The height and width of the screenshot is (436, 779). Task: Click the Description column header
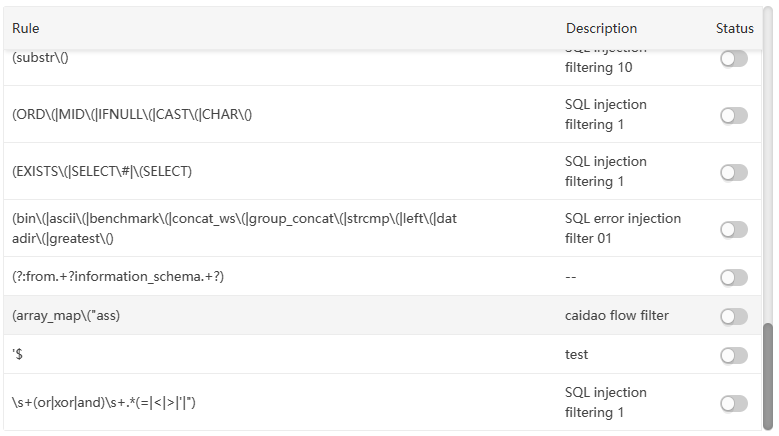(601, 29)
